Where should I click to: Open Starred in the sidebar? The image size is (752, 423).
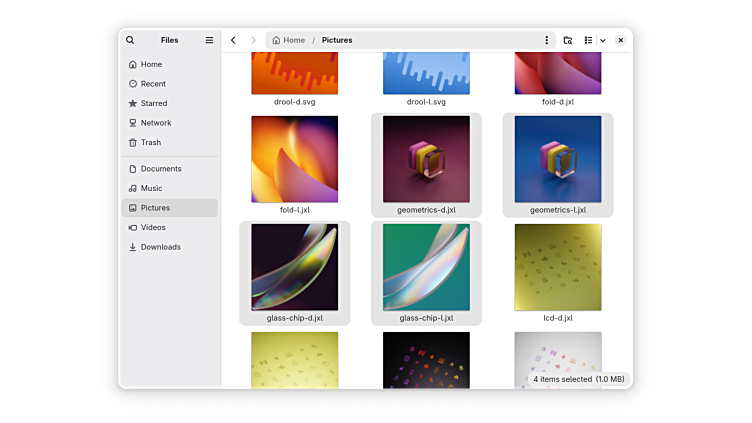[x=153, y=103]
